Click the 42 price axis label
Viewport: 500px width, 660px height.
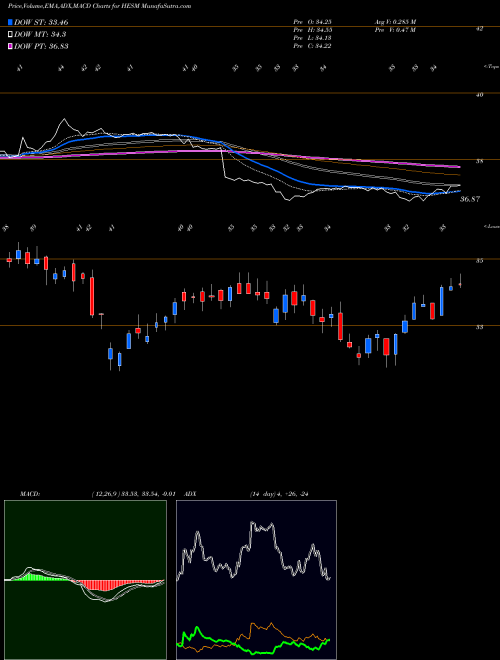click(x=479, y=29)
